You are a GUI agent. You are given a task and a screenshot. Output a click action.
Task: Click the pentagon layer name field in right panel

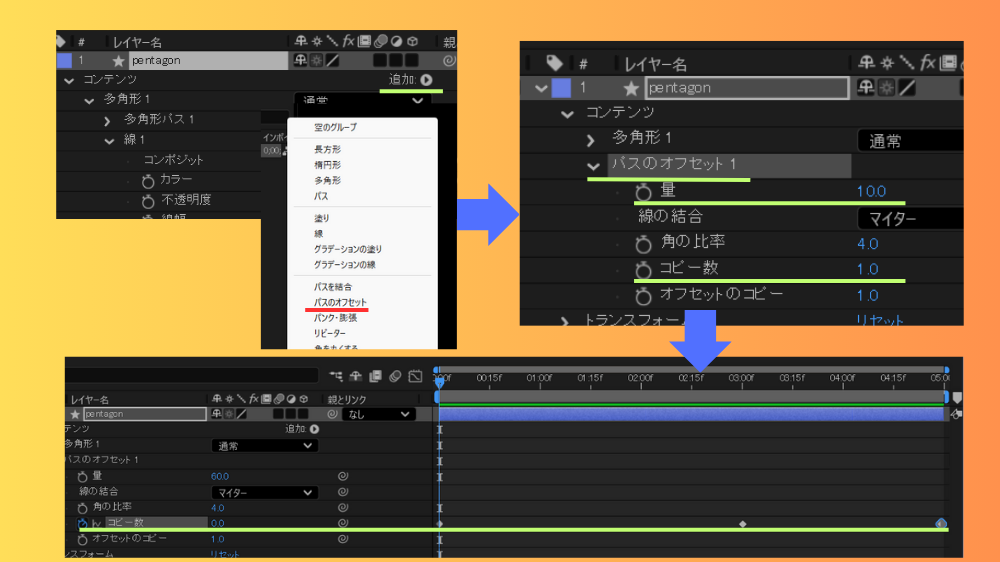[746, 88]
